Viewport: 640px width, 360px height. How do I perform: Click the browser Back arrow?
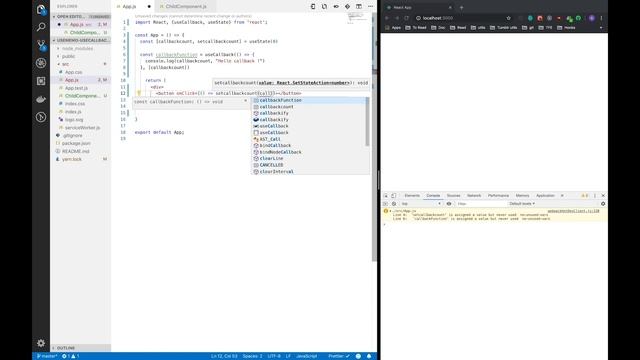tap(387, 18)
